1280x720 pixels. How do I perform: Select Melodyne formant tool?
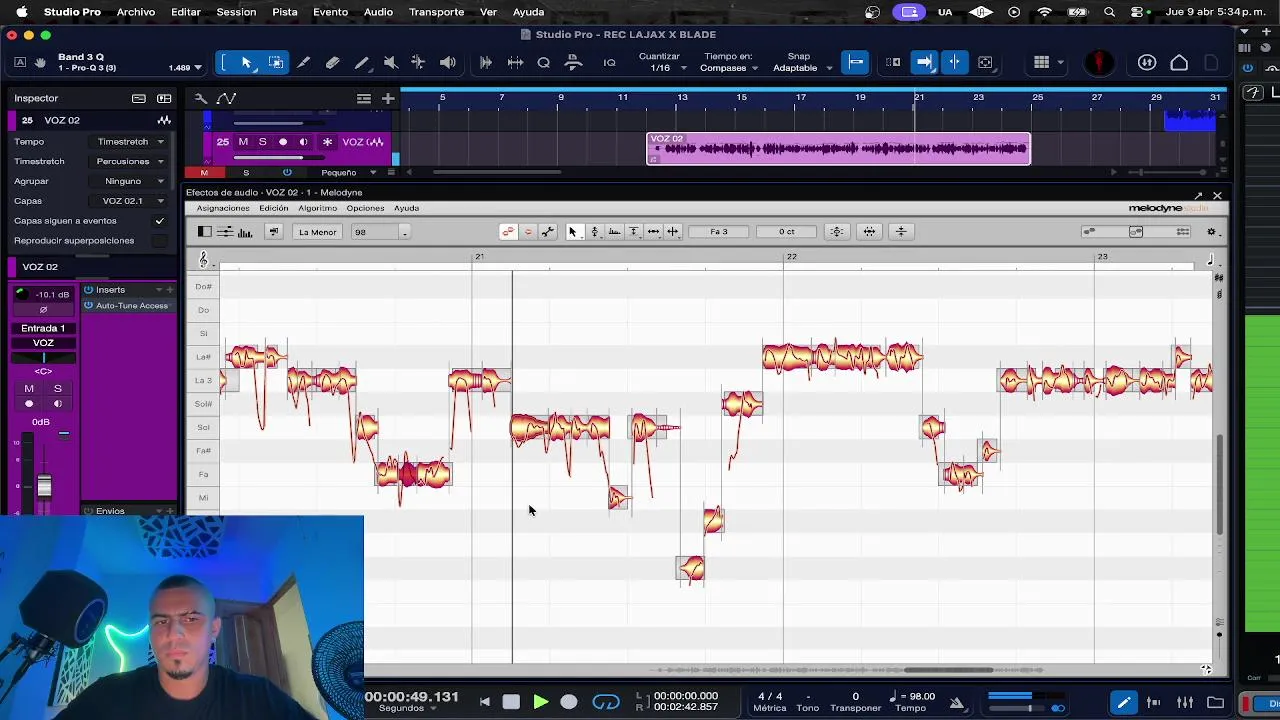click(614, 232)
